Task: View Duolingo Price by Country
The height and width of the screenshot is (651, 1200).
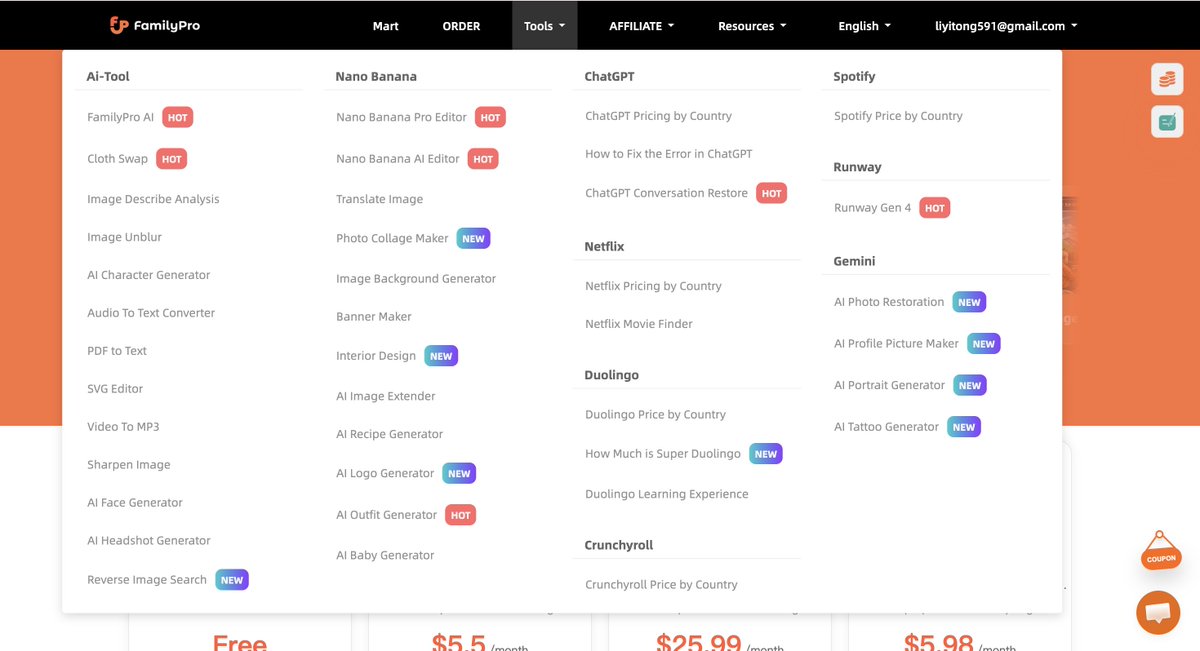Action: [655, 415]
